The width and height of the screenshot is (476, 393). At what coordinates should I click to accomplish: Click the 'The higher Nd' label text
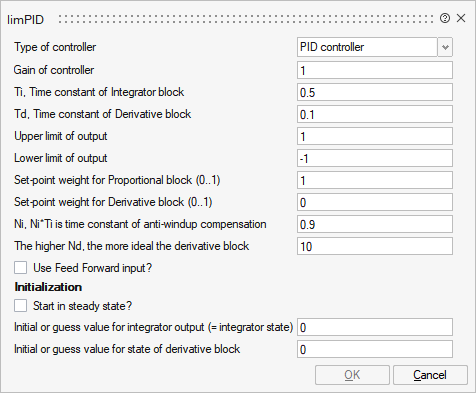[132, 246]
